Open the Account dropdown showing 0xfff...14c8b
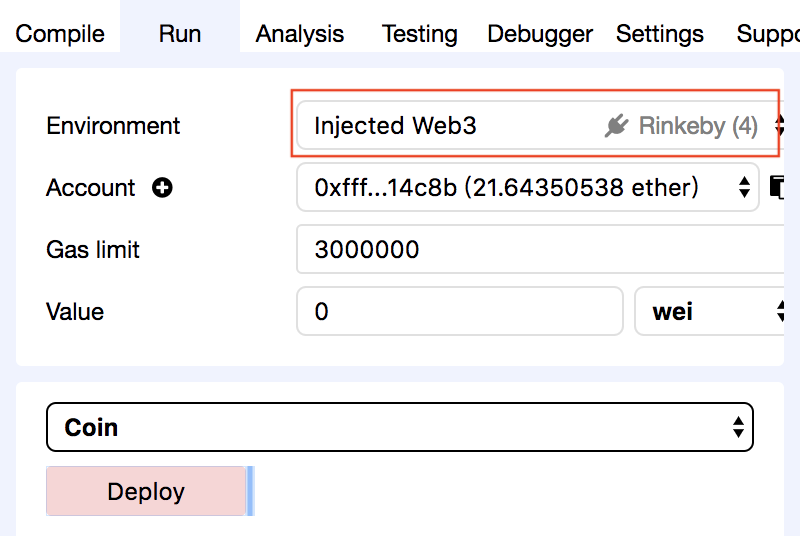The image size is (800, 536). pos(528,187)
